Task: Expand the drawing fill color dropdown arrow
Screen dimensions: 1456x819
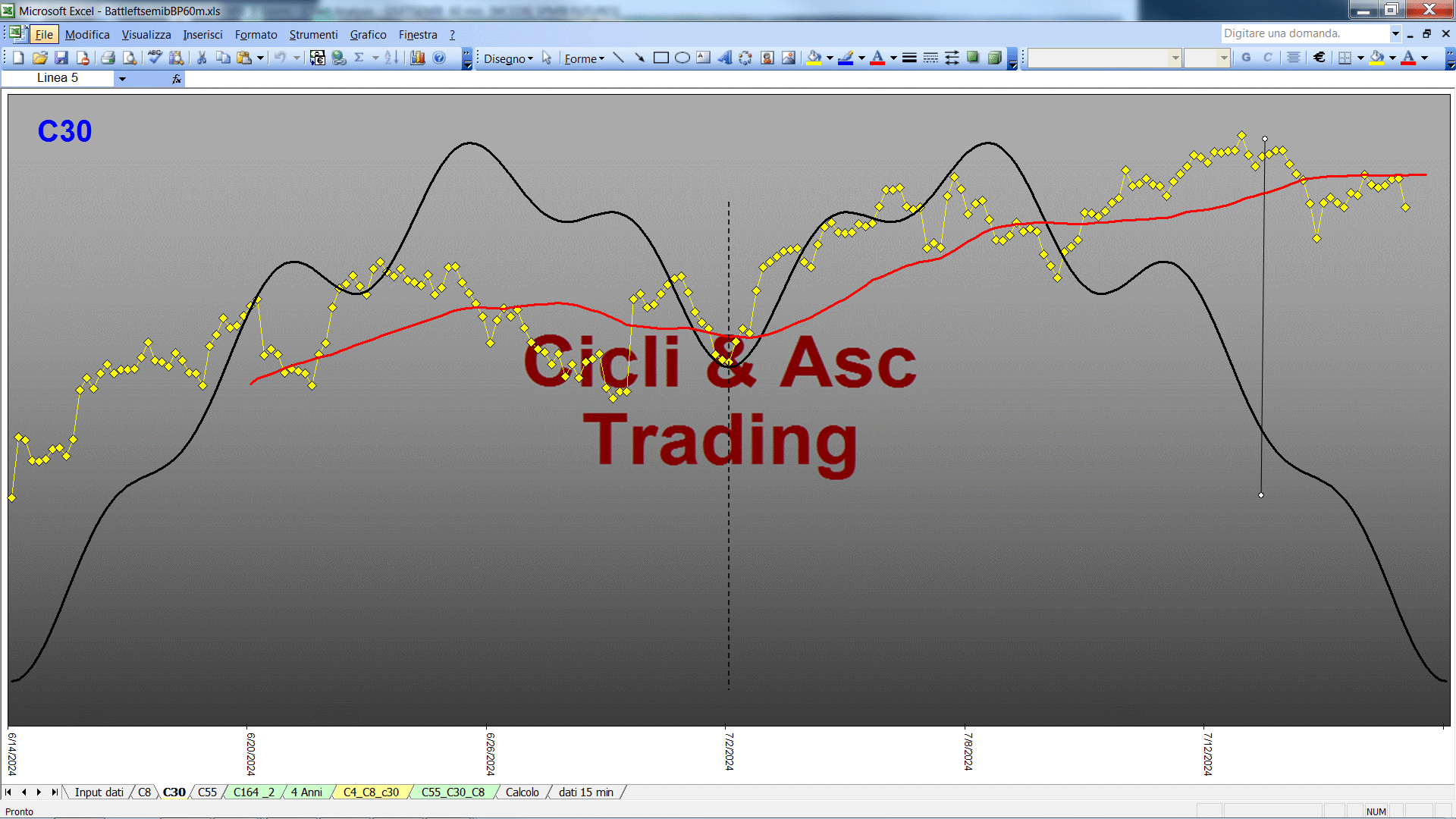Action: coord(830,58)
